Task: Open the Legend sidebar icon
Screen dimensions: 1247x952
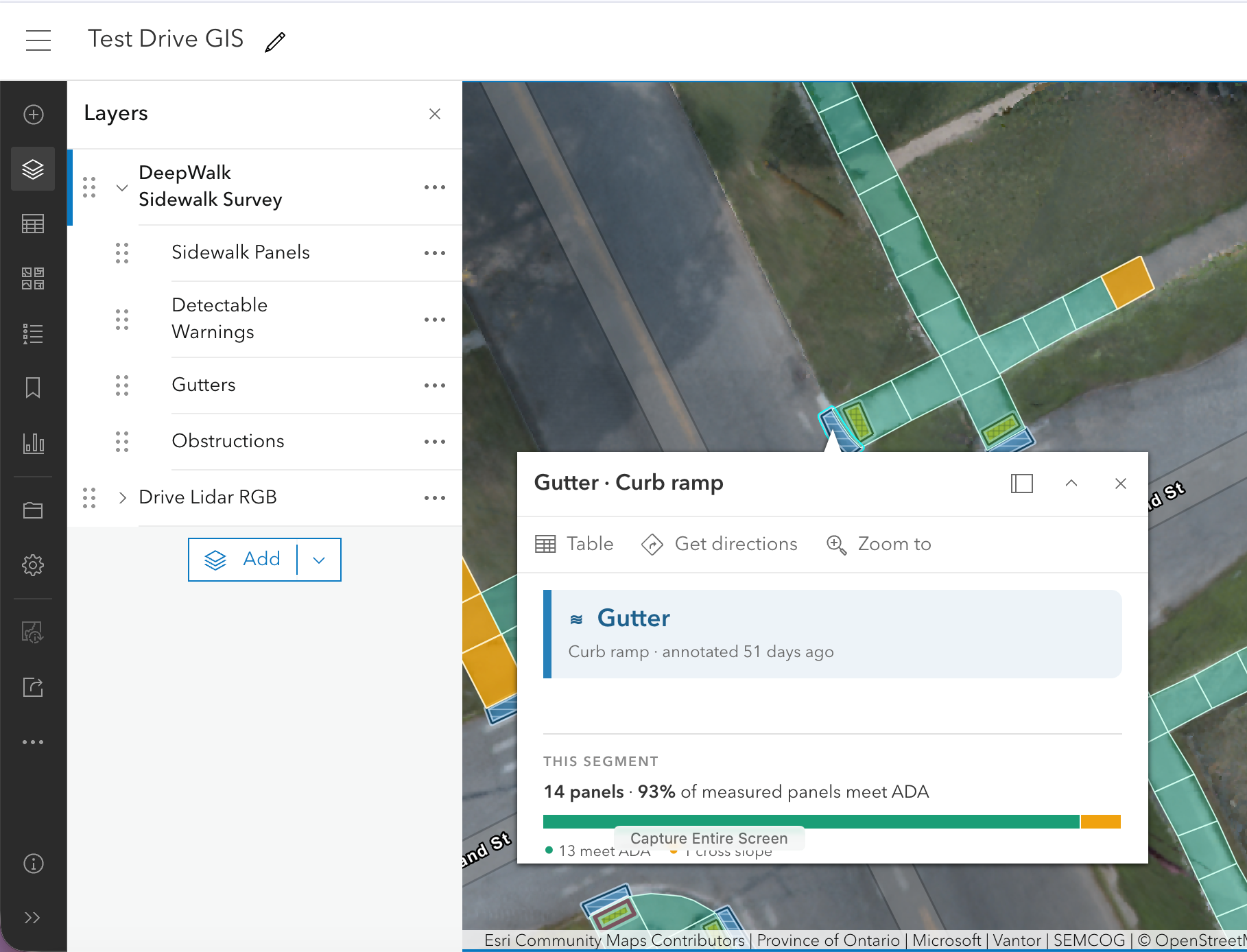Action: (x=33, y=333)
